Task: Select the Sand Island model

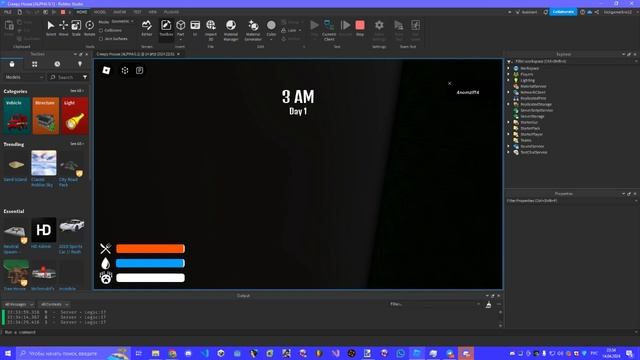Action: 16,167
